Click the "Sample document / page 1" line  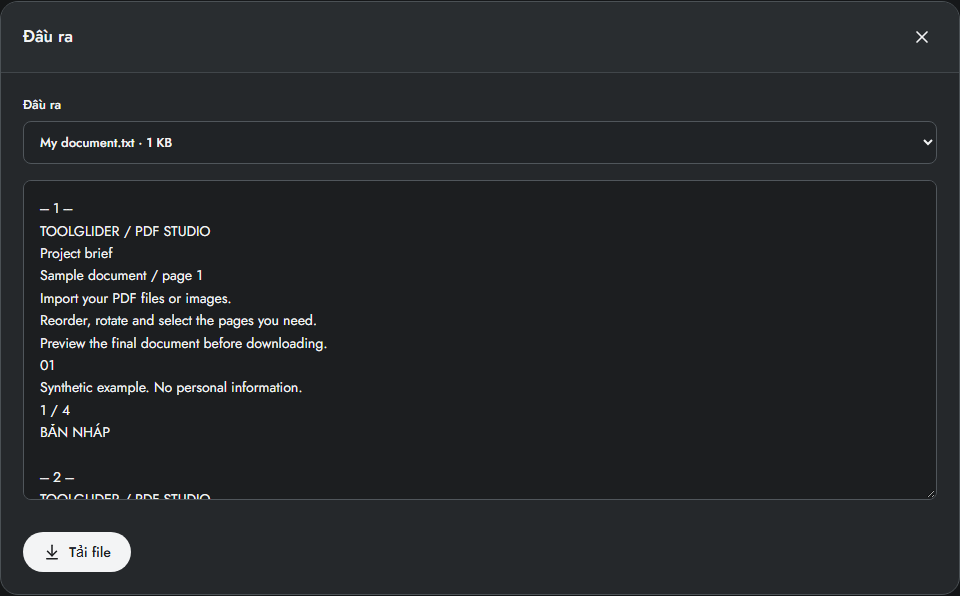[x=121, y=276]
